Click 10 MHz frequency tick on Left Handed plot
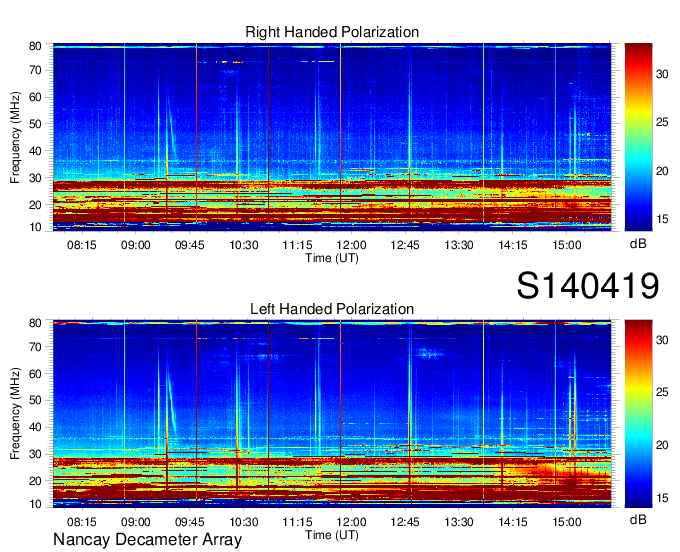This screenshot has width=680, height=552. 35,504
